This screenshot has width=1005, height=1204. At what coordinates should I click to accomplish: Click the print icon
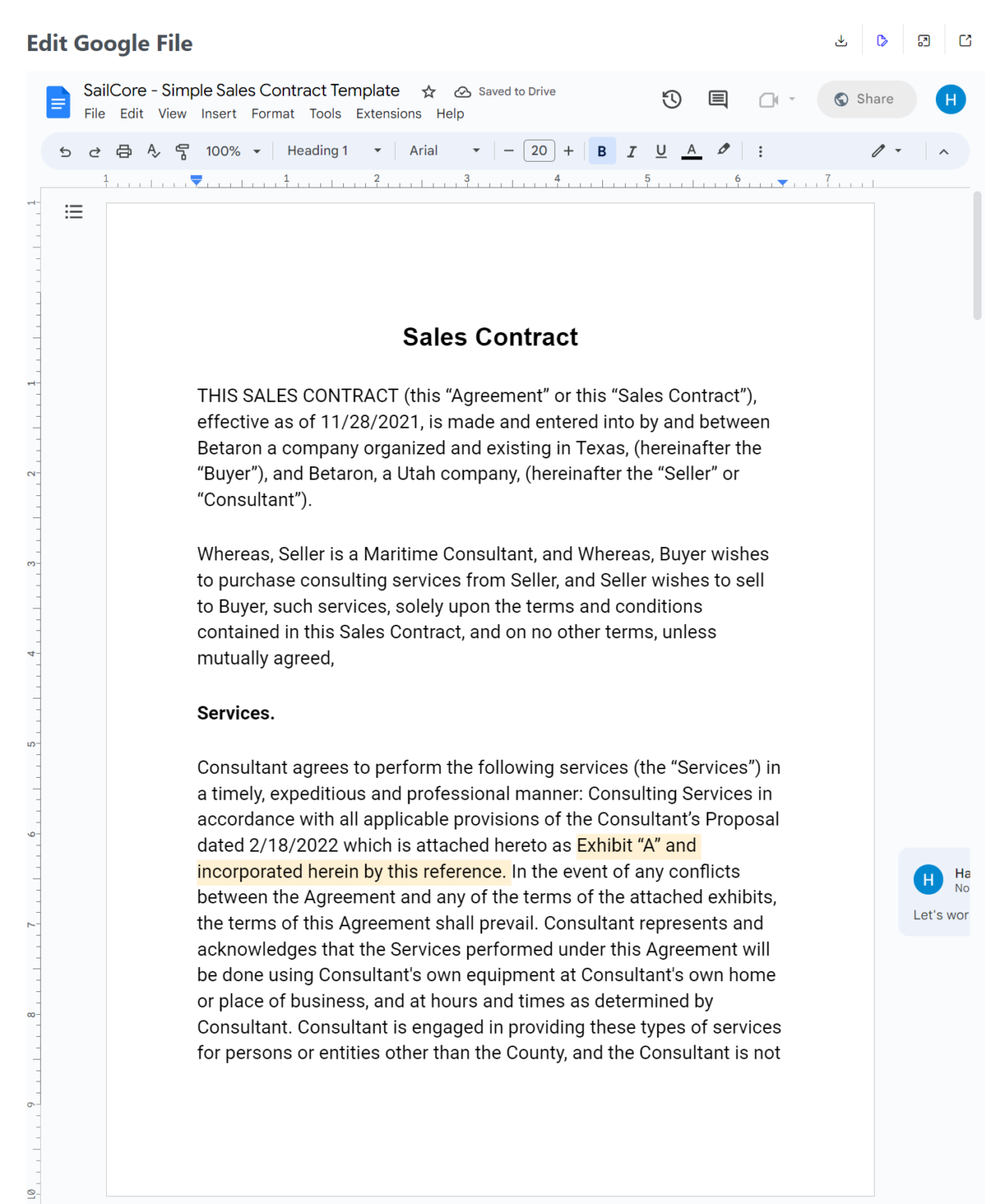(x=124, y=151)
